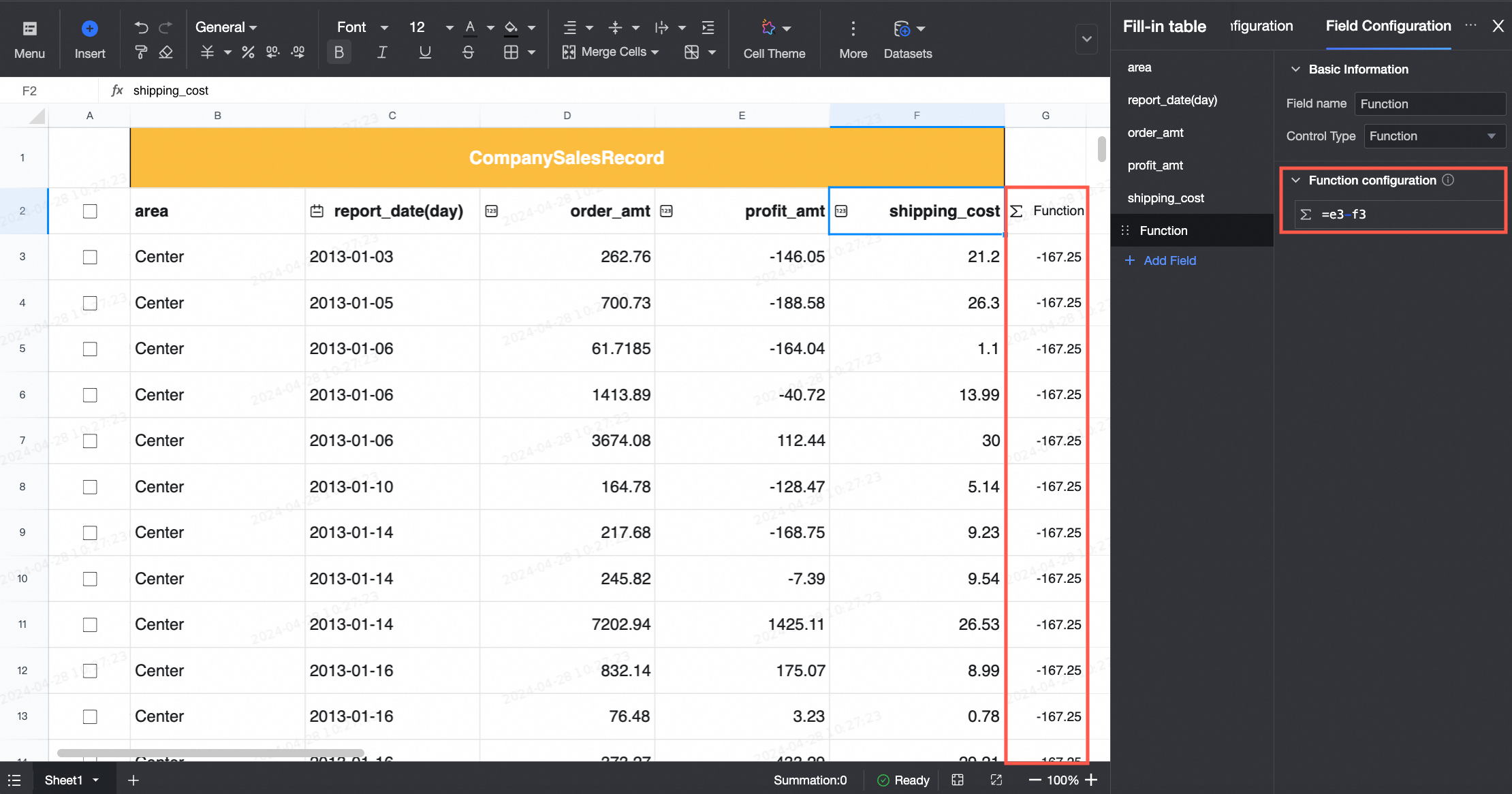Click the eraser clear format icon

coord(166,52)
